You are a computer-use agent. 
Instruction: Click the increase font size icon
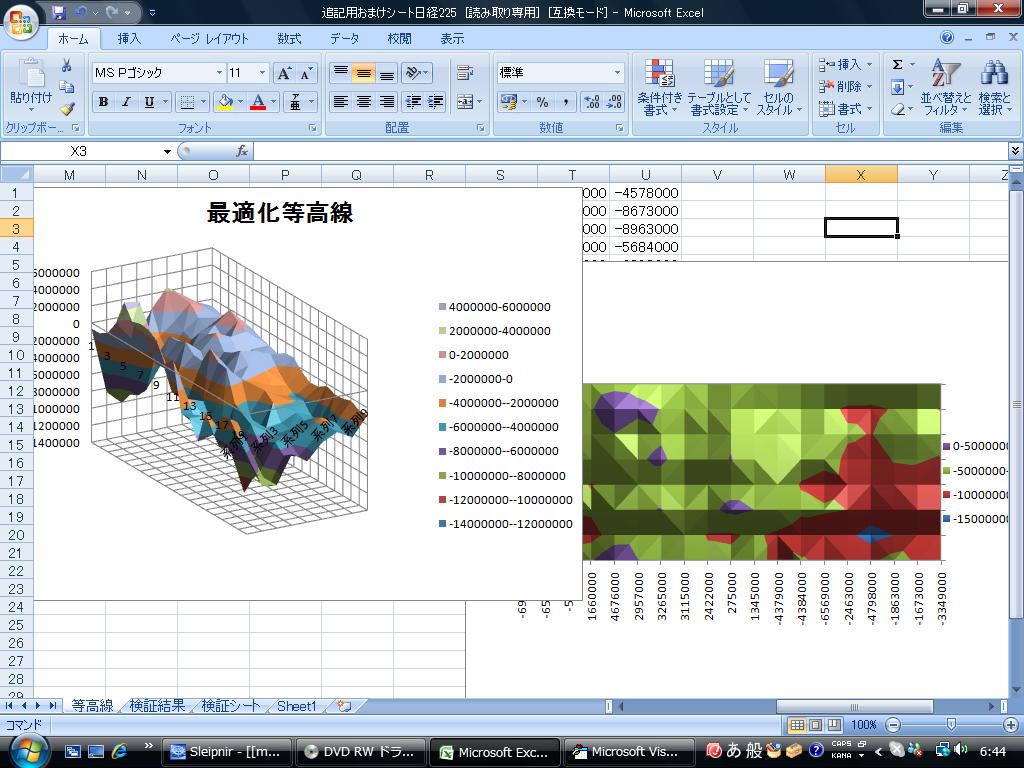coord(284,73)
